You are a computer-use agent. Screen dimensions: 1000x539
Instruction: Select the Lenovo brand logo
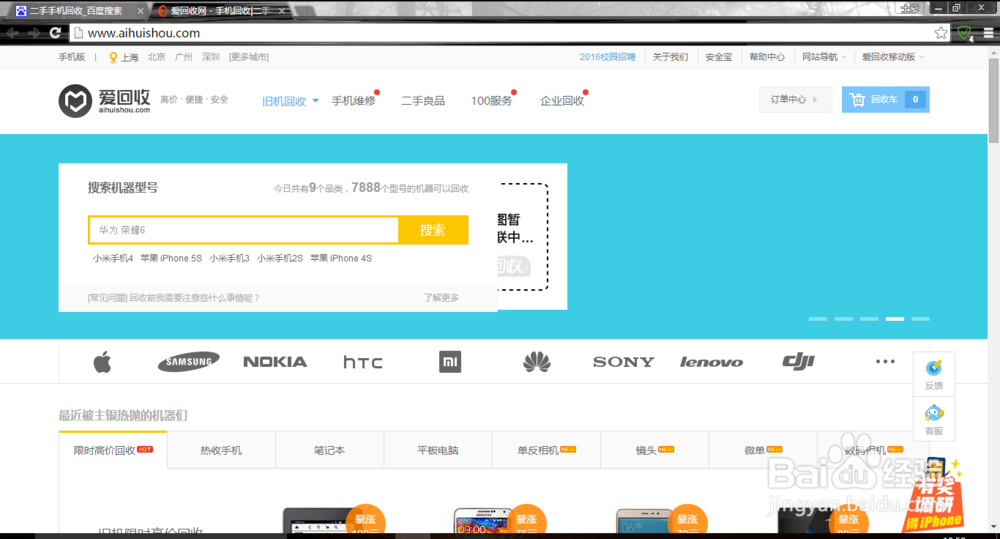(711, 362)
